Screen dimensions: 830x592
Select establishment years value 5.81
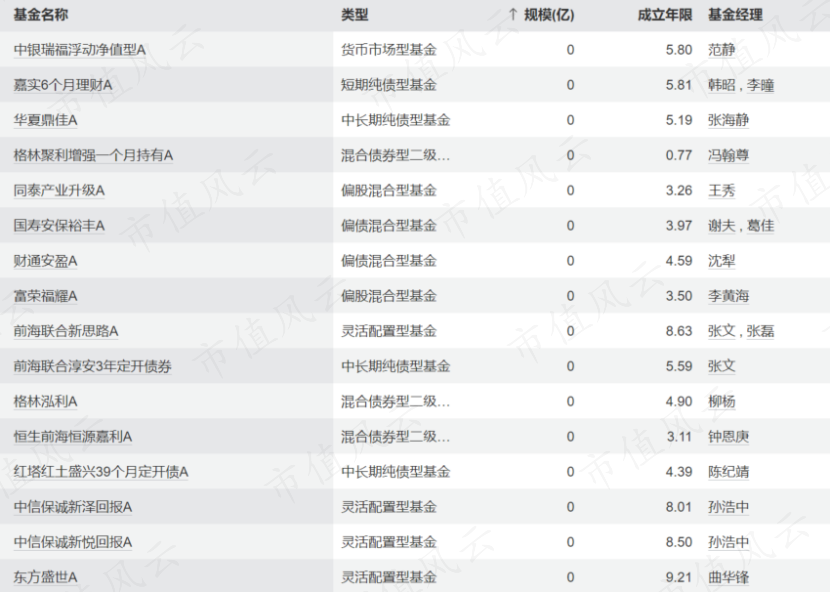(x=679, y=85)
